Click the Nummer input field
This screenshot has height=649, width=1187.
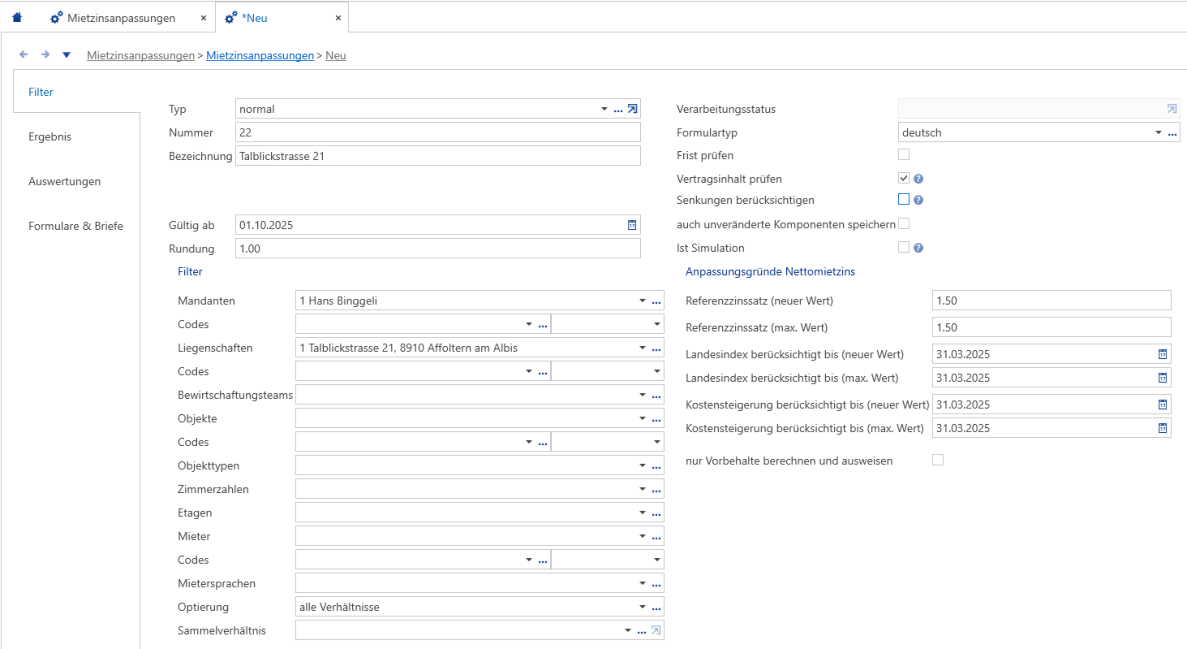point(438,133)
